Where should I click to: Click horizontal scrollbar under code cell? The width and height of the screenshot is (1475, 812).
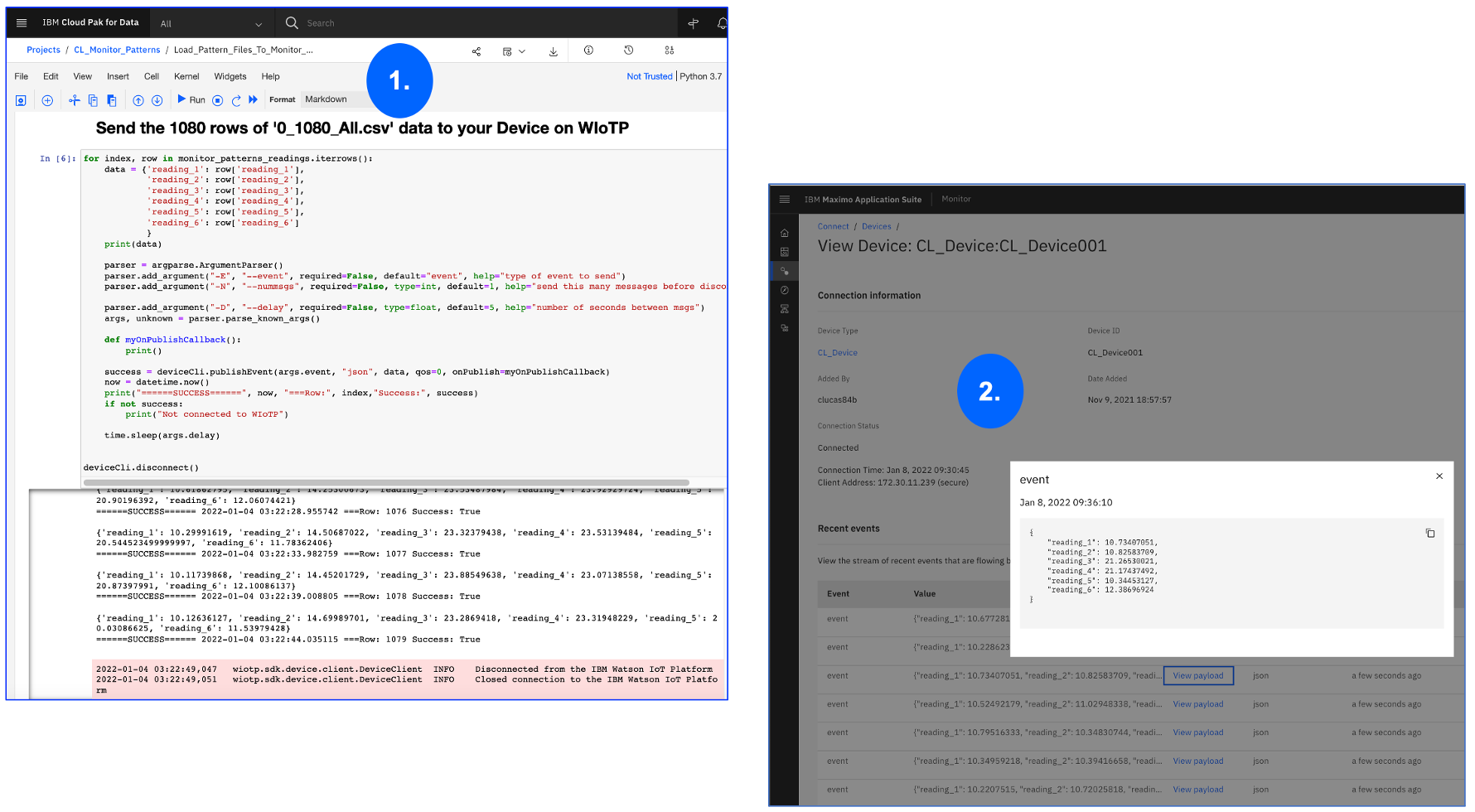(x=386, y=482)
